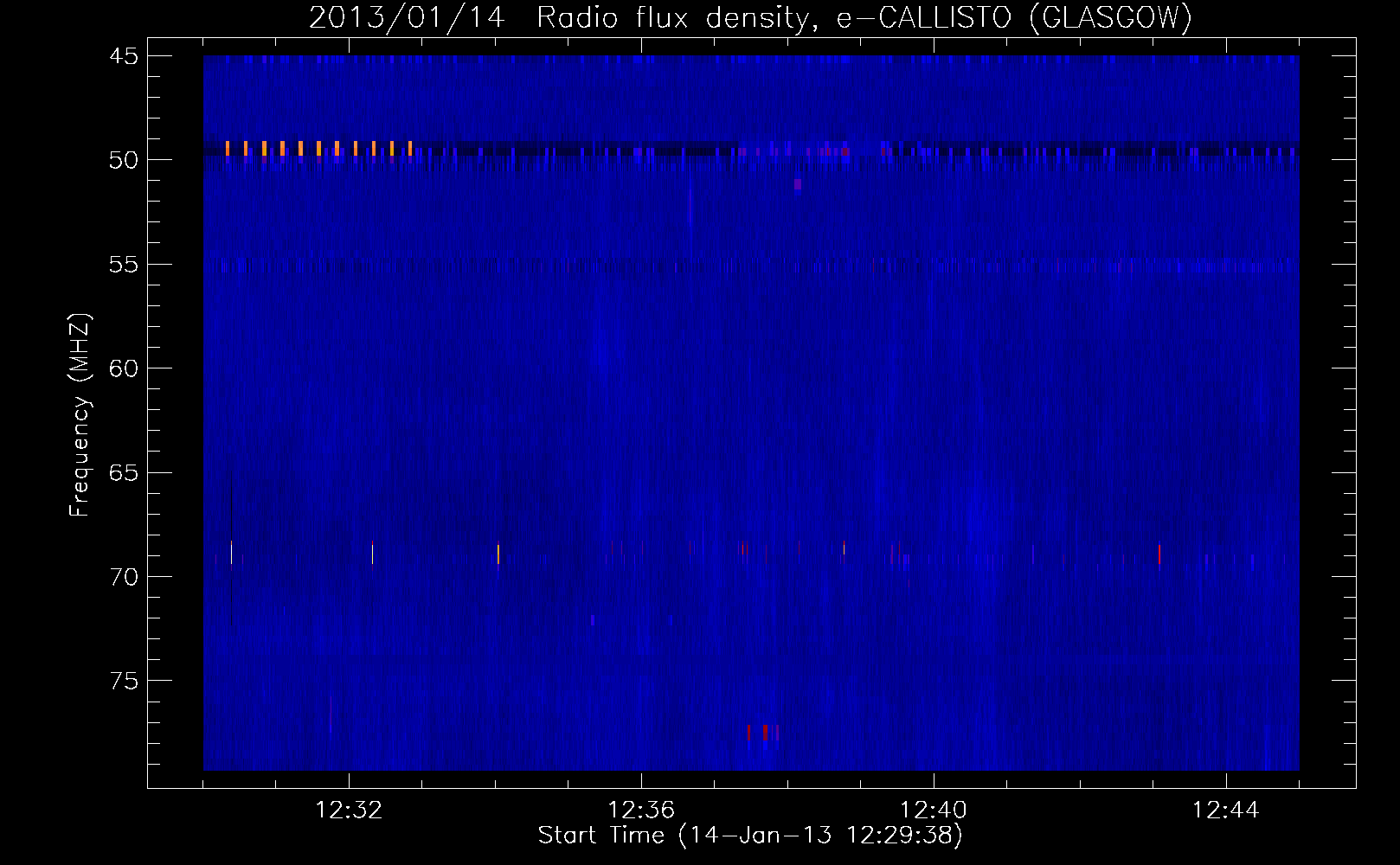
Task: Click the 12:36 time tick label
Action: (641, 811)
